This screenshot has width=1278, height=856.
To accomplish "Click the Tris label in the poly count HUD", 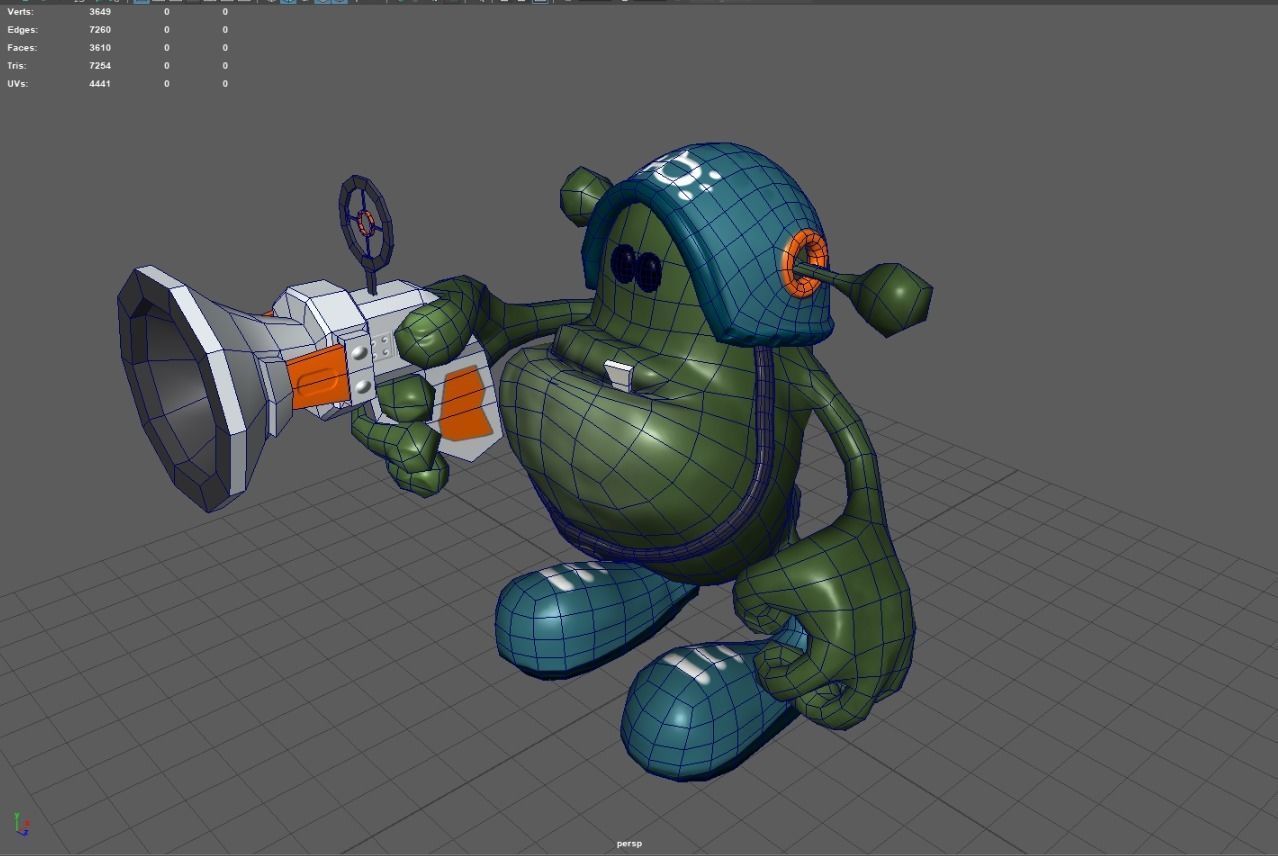I will [x=17, y=66].
